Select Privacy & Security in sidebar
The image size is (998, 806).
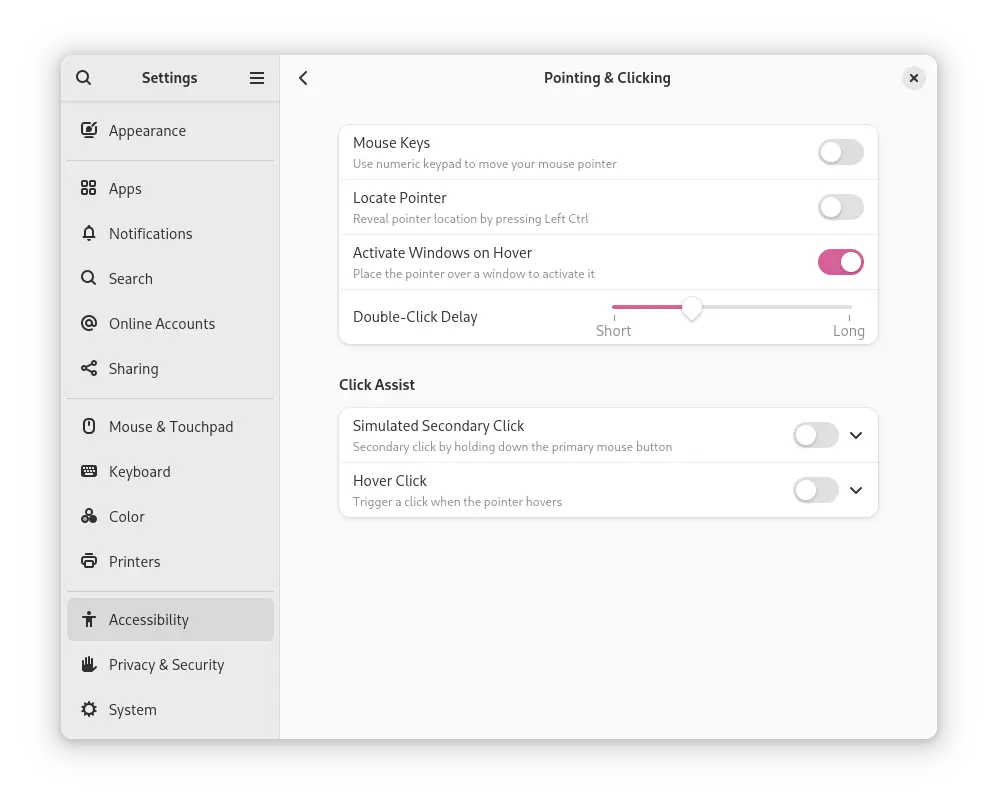[166, 665]
